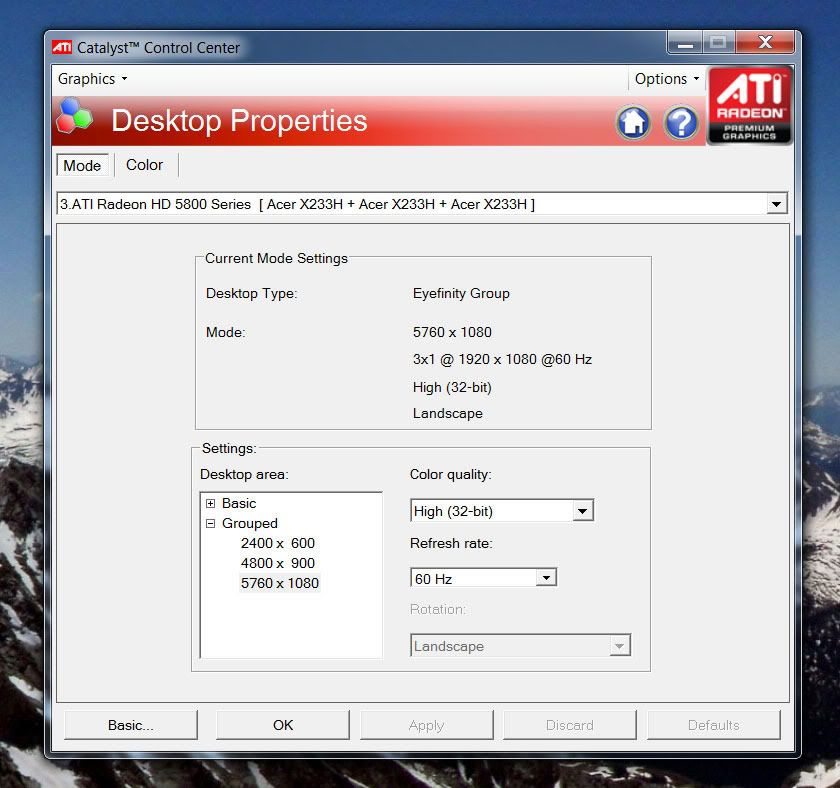Click the High (32-bit) value under Current Mode Settings
This screenshot has height=788, width=840.
[x=452, y=387]
